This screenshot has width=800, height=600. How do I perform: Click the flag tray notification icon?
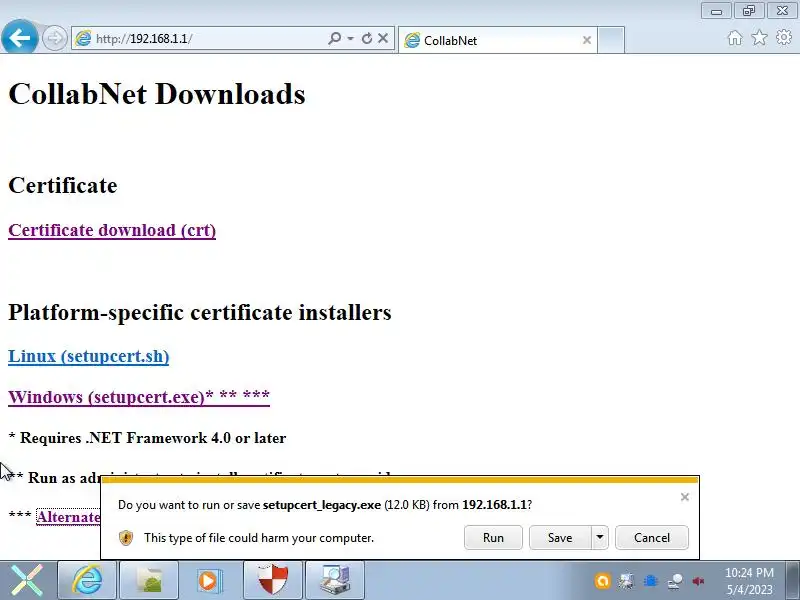626,581
